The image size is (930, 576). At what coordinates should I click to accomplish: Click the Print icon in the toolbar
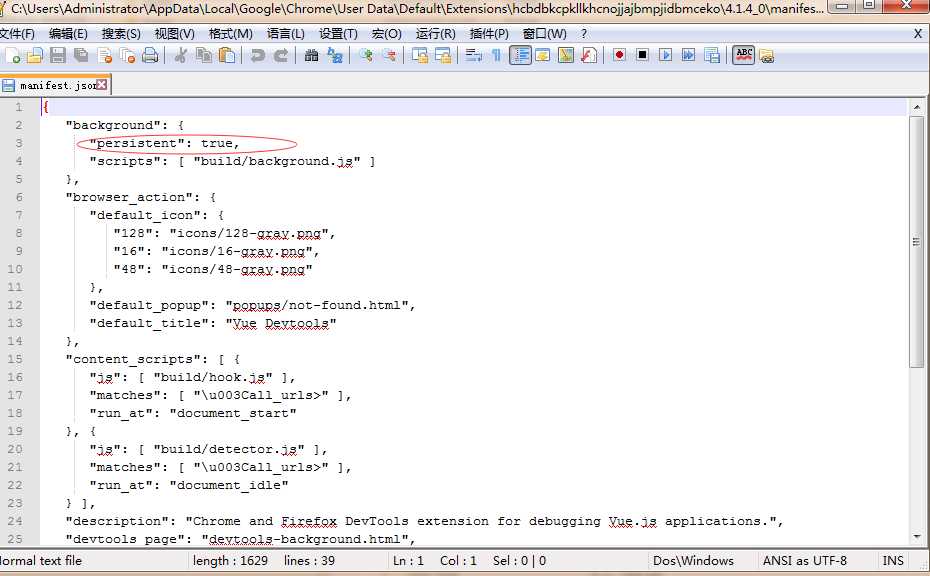[150, 55]
